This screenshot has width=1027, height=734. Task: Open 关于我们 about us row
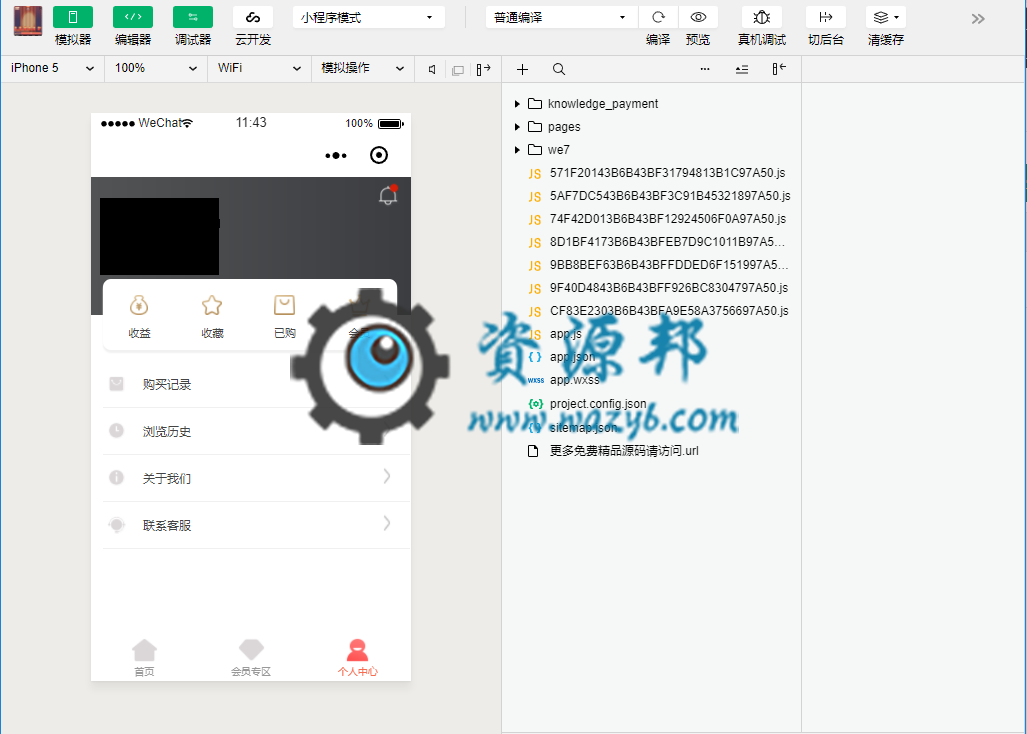coord(257,479)
